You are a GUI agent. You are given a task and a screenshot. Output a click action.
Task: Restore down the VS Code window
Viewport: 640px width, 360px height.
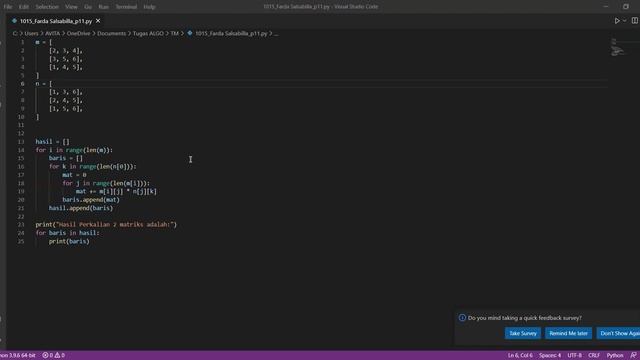tap(626, 7)
